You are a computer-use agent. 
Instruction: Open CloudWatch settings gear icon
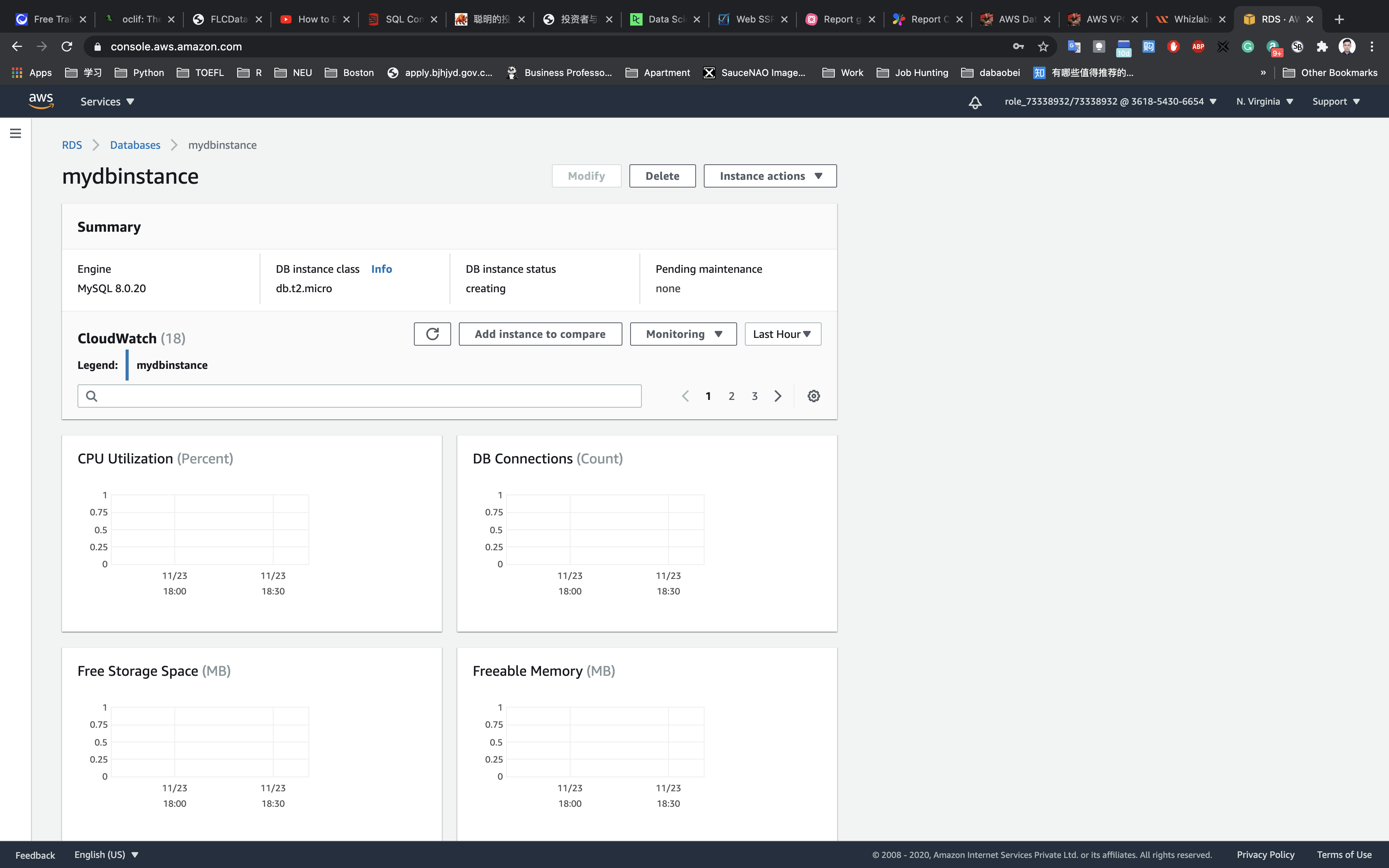click(813, 396)
